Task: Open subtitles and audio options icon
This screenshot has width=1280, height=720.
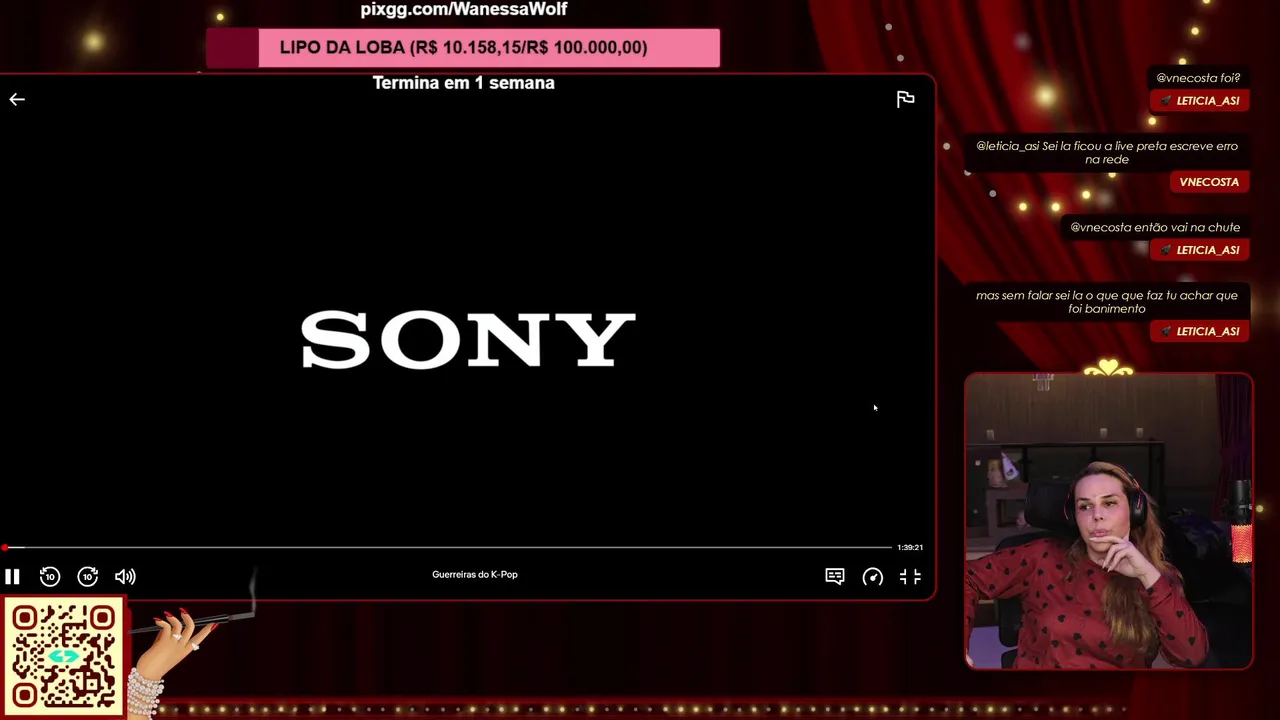Action: pyautogui.click(x=835, y=576)
